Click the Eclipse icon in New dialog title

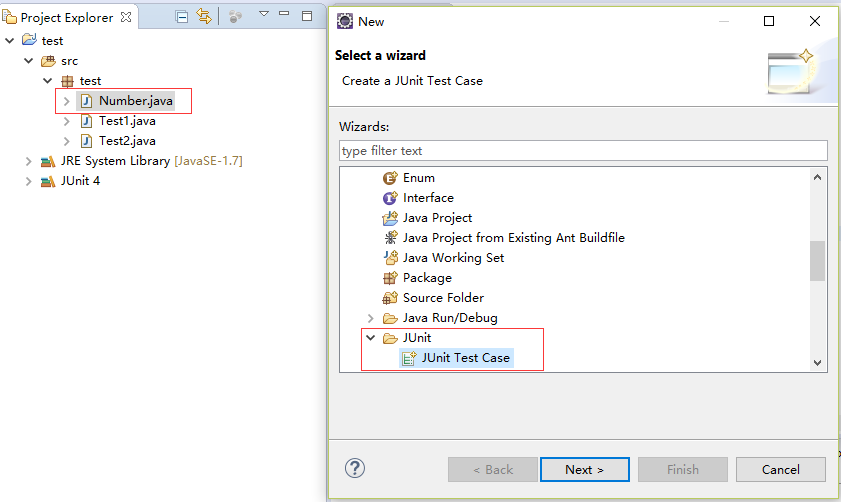(x=344, y=21)
